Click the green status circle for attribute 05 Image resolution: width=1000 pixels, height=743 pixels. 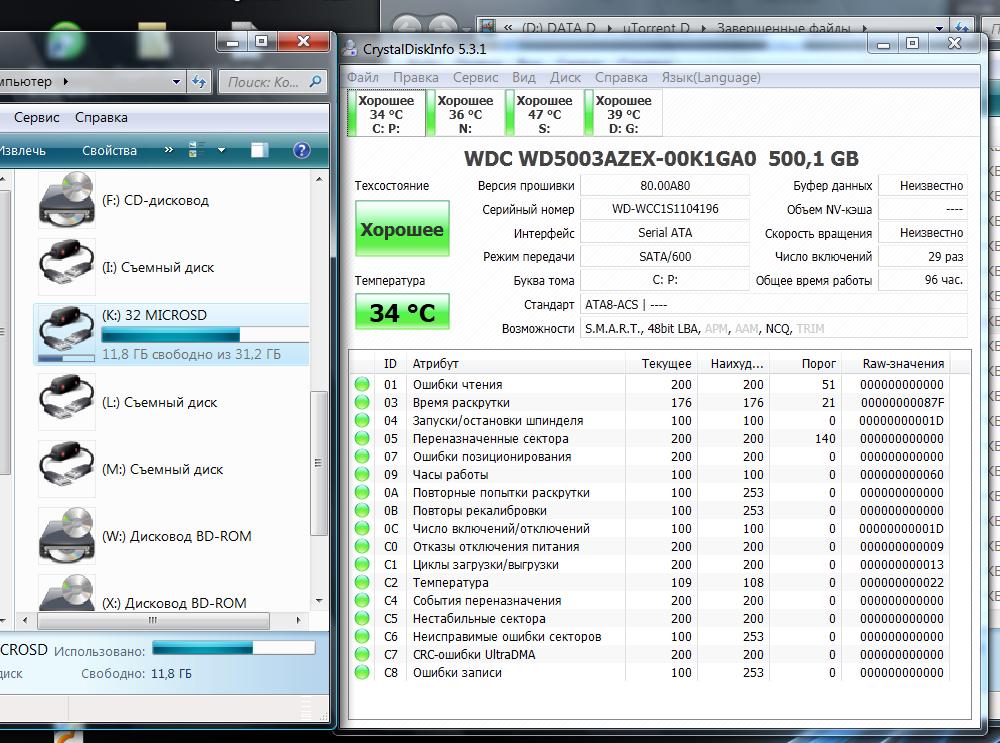[361, 439]
